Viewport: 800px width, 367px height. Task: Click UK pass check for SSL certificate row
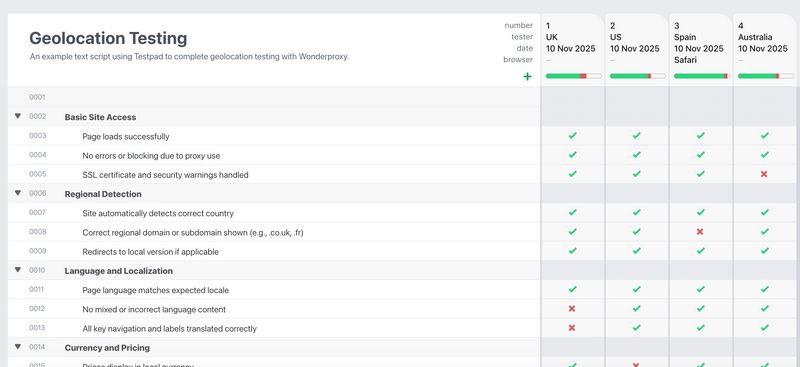click(572, 174)
